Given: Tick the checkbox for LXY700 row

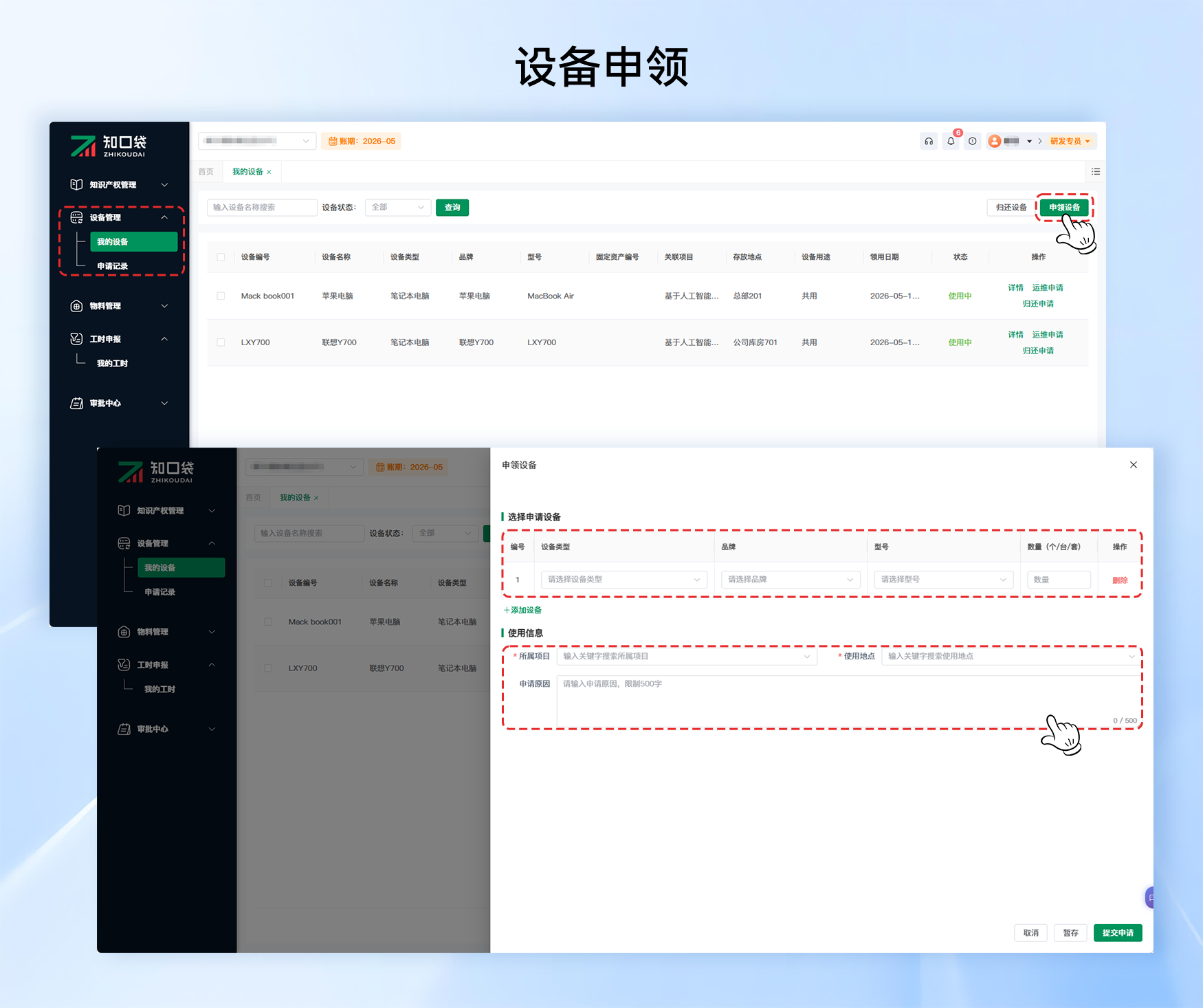Looking at the screenshot, I should click(x=221, y=342).
